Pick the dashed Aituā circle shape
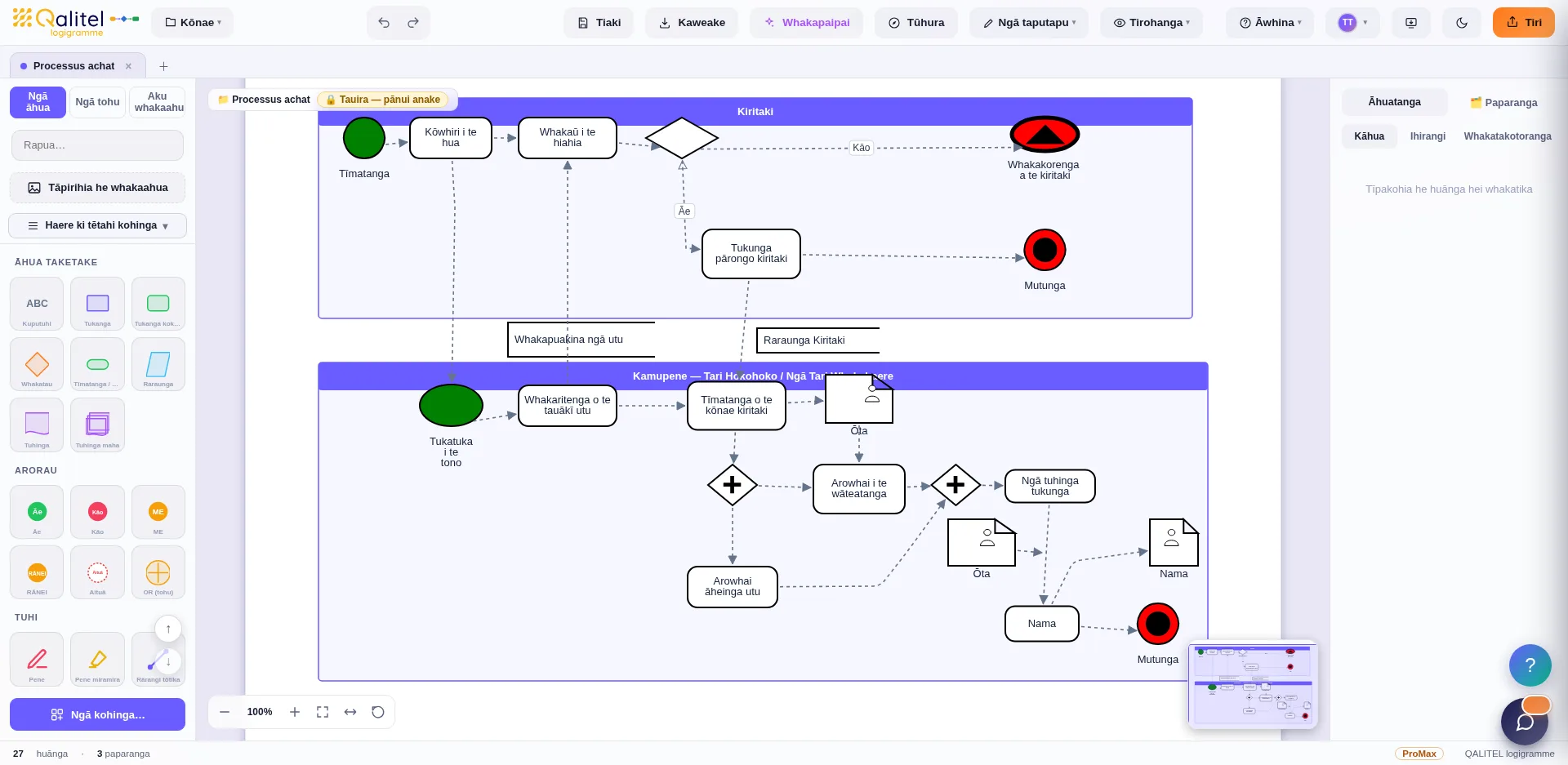The width and height of the screenshot is (1568, 765). pos(97,572)
